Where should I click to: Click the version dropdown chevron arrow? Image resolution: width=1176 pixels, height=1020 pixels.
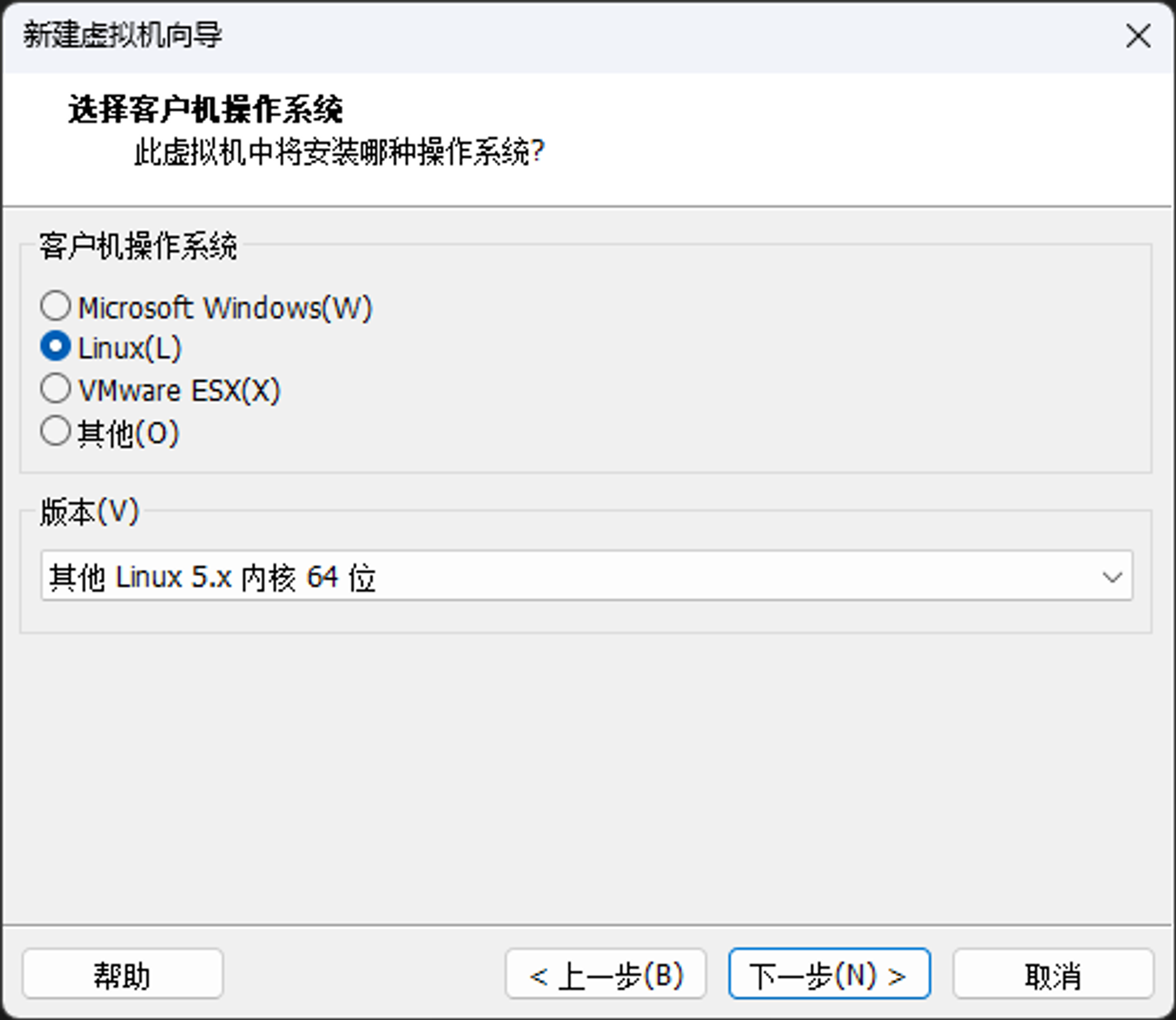1111,577
